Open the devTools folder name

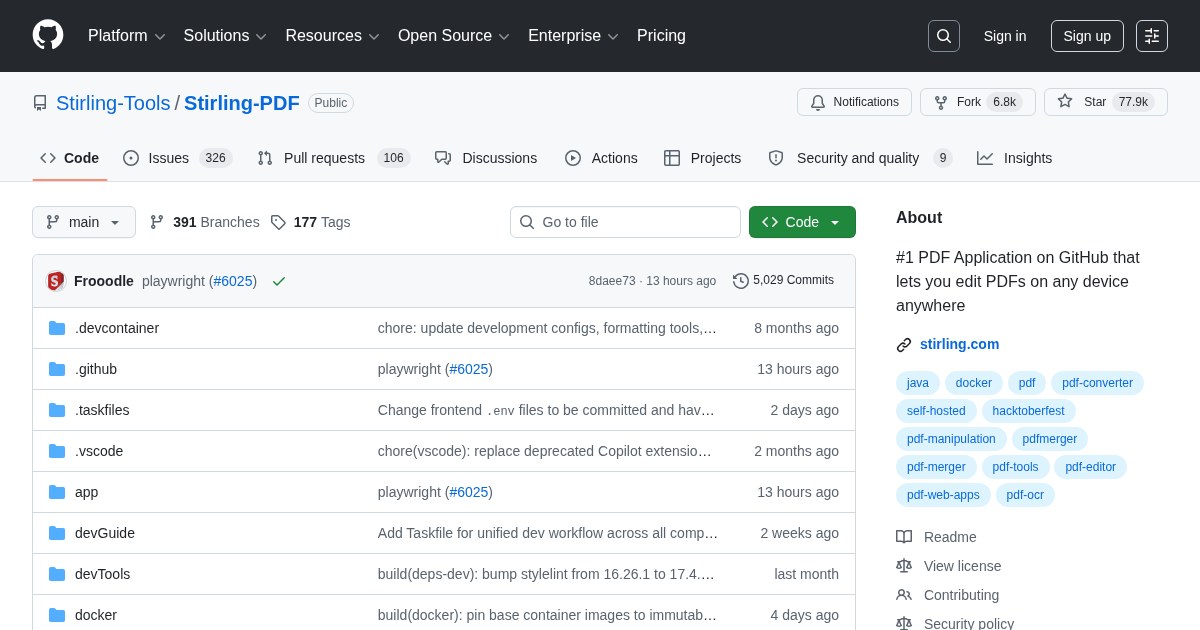click(103, 574)
